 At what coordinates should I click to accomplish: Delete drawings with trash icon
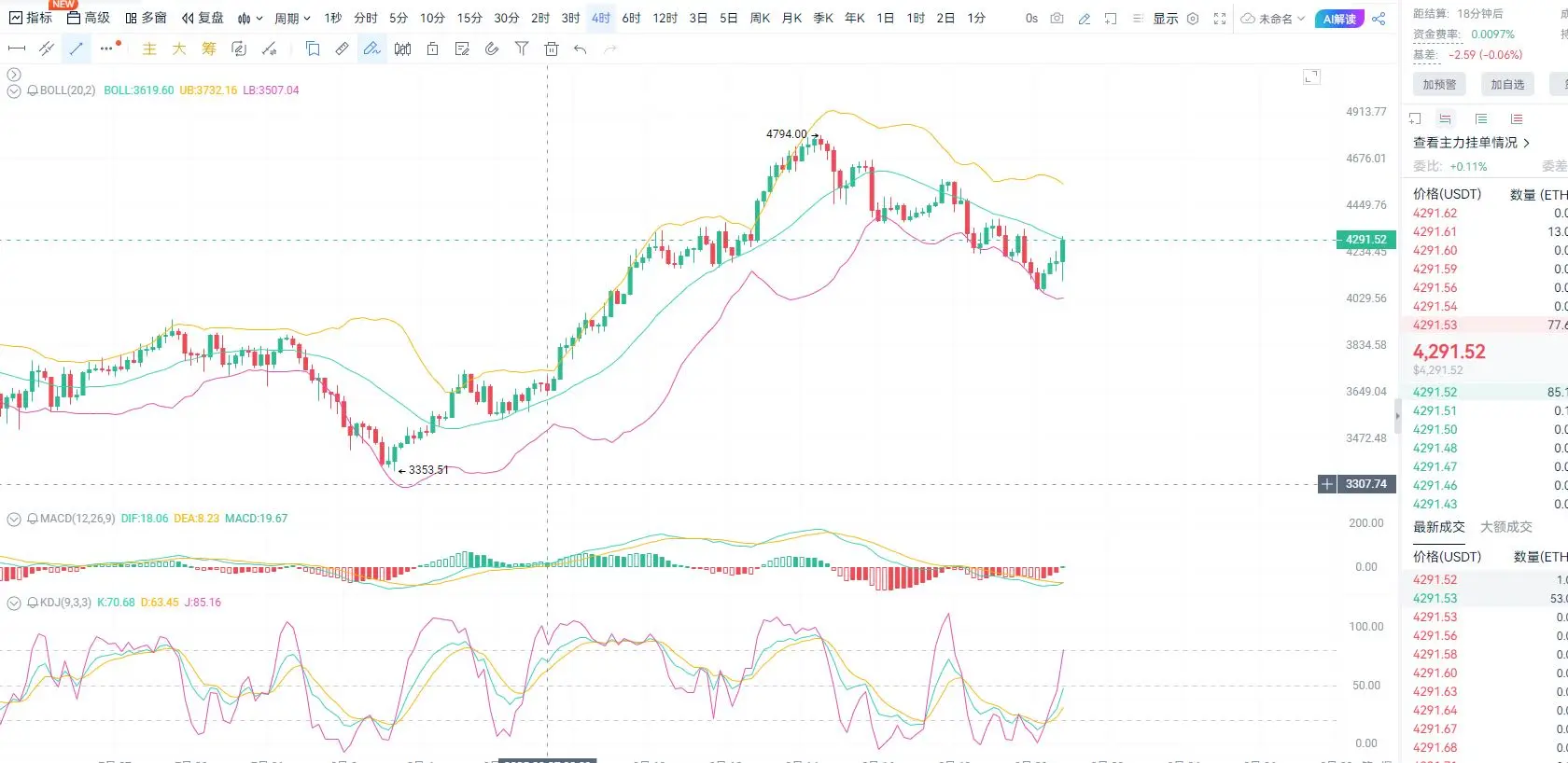[x=552, y=49]
